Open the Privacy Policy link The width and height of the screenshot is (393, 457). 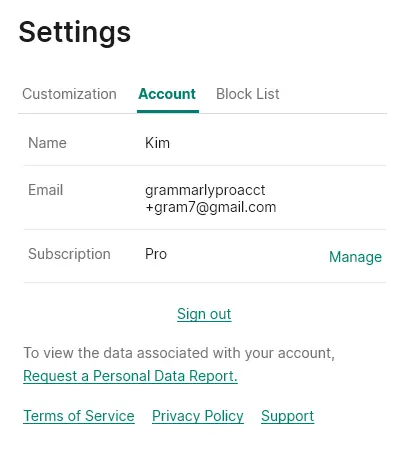[x=198, y=416]
